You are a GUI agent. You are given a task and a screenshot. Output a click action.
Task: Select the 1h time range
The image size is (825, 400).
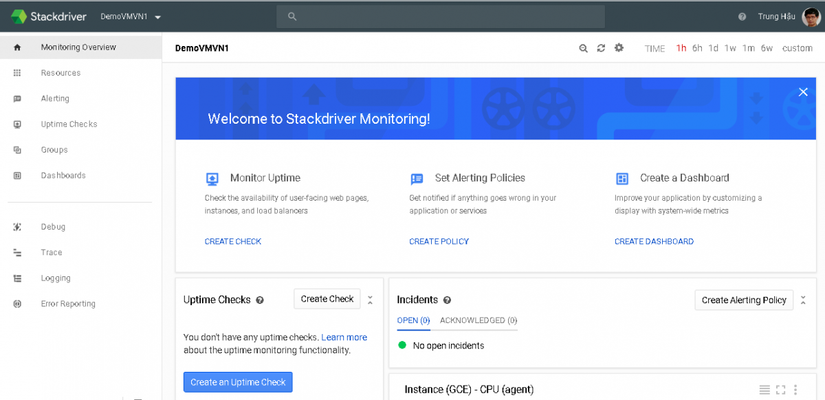(x=681, y=48)
